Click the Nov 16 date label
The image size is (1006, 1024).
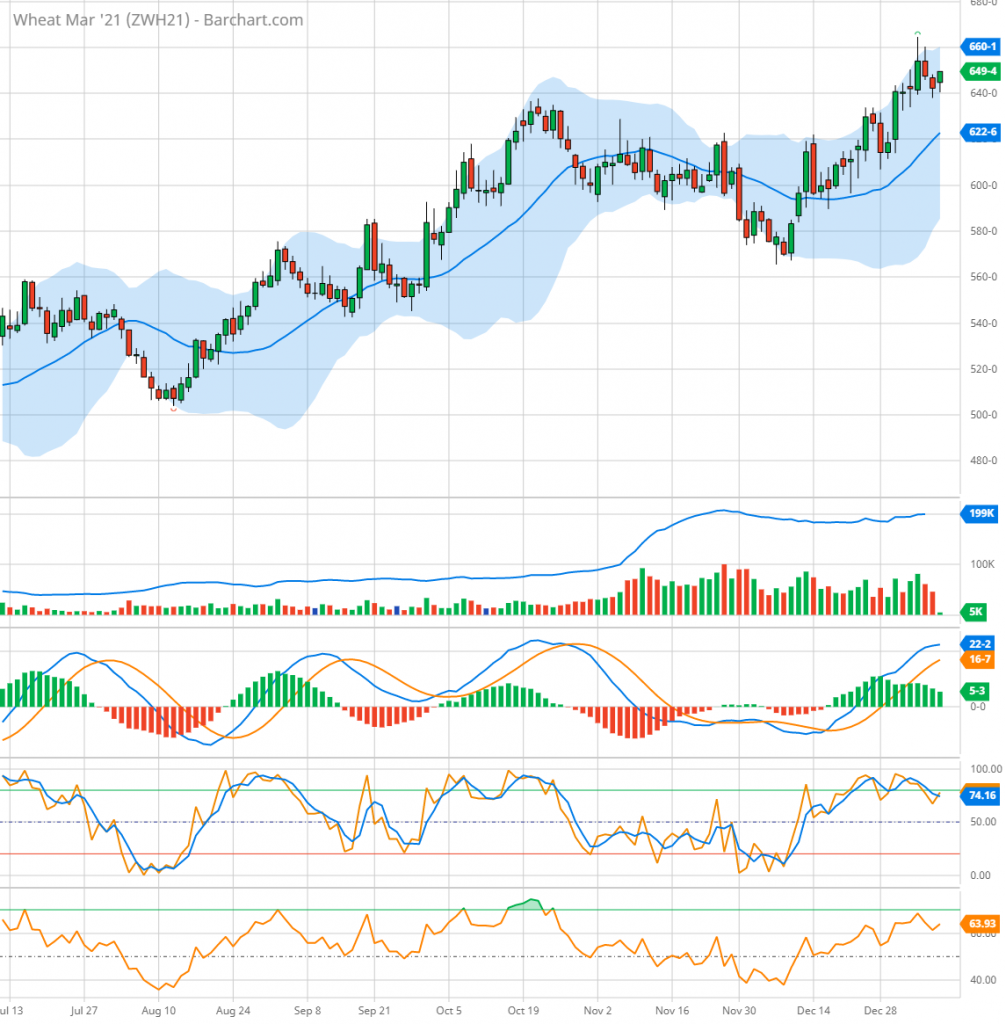[672, 1010]
